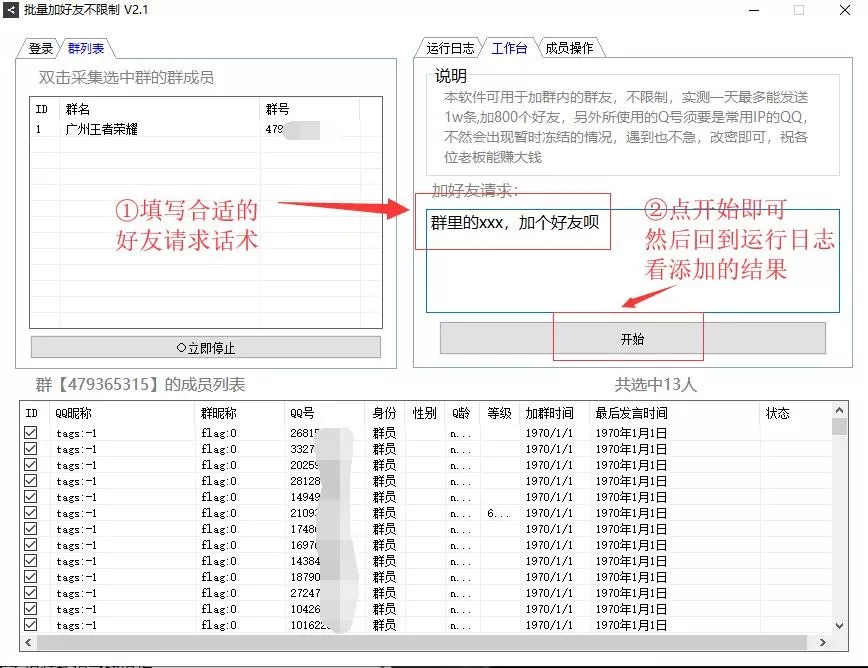
Task: Deselect the member with QQ 2109
Action: 31,513
